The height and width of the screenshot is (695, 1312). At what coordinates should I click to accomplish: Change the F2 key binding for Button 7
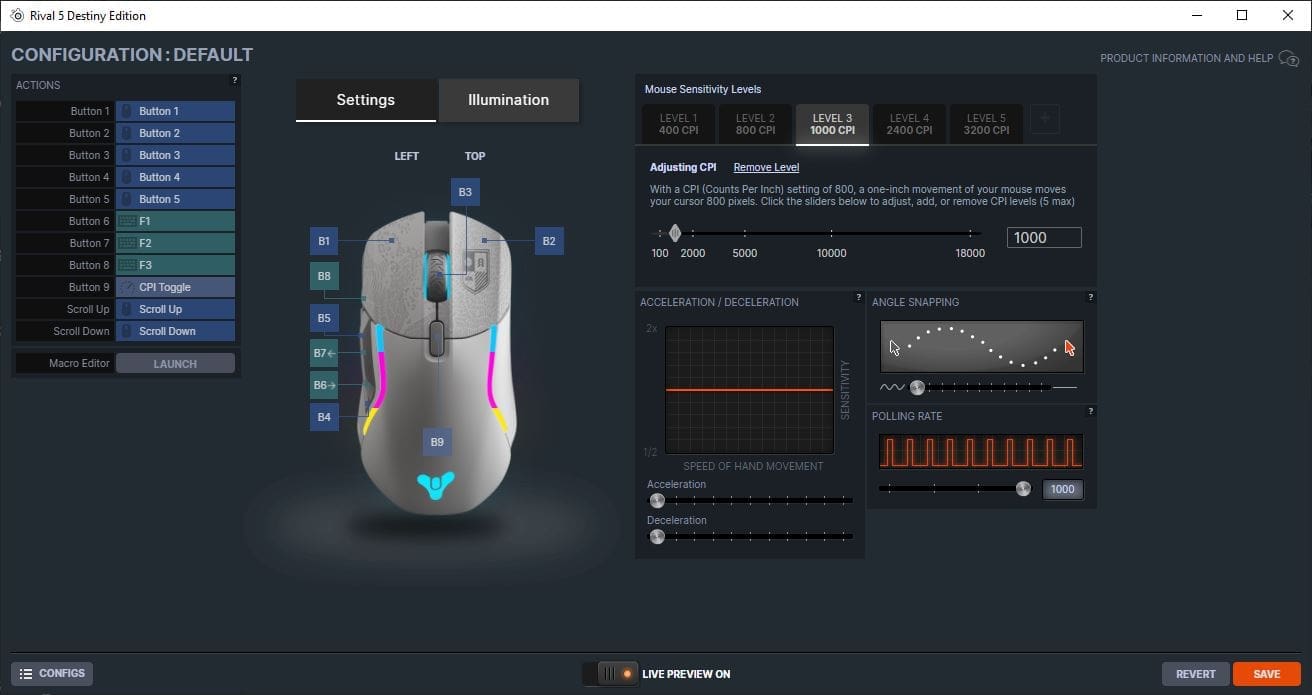[175, 243]
